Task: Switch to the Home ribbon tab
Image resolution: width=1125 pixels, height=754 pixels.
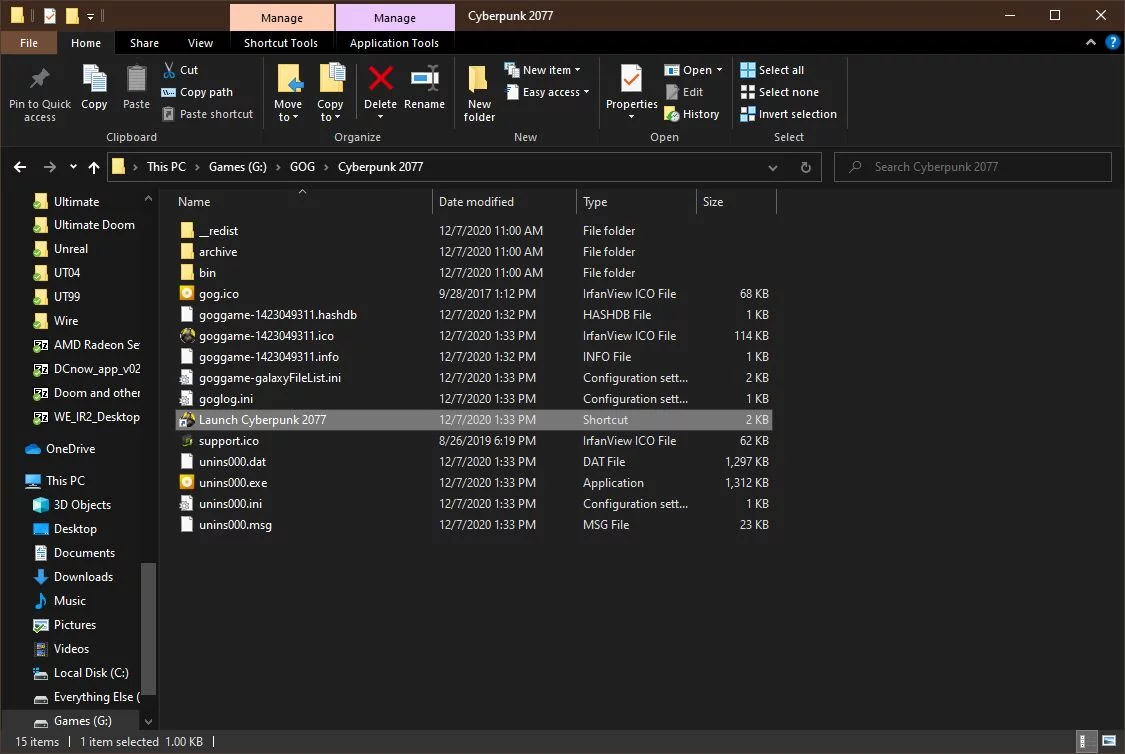Action: coord(86,43)
